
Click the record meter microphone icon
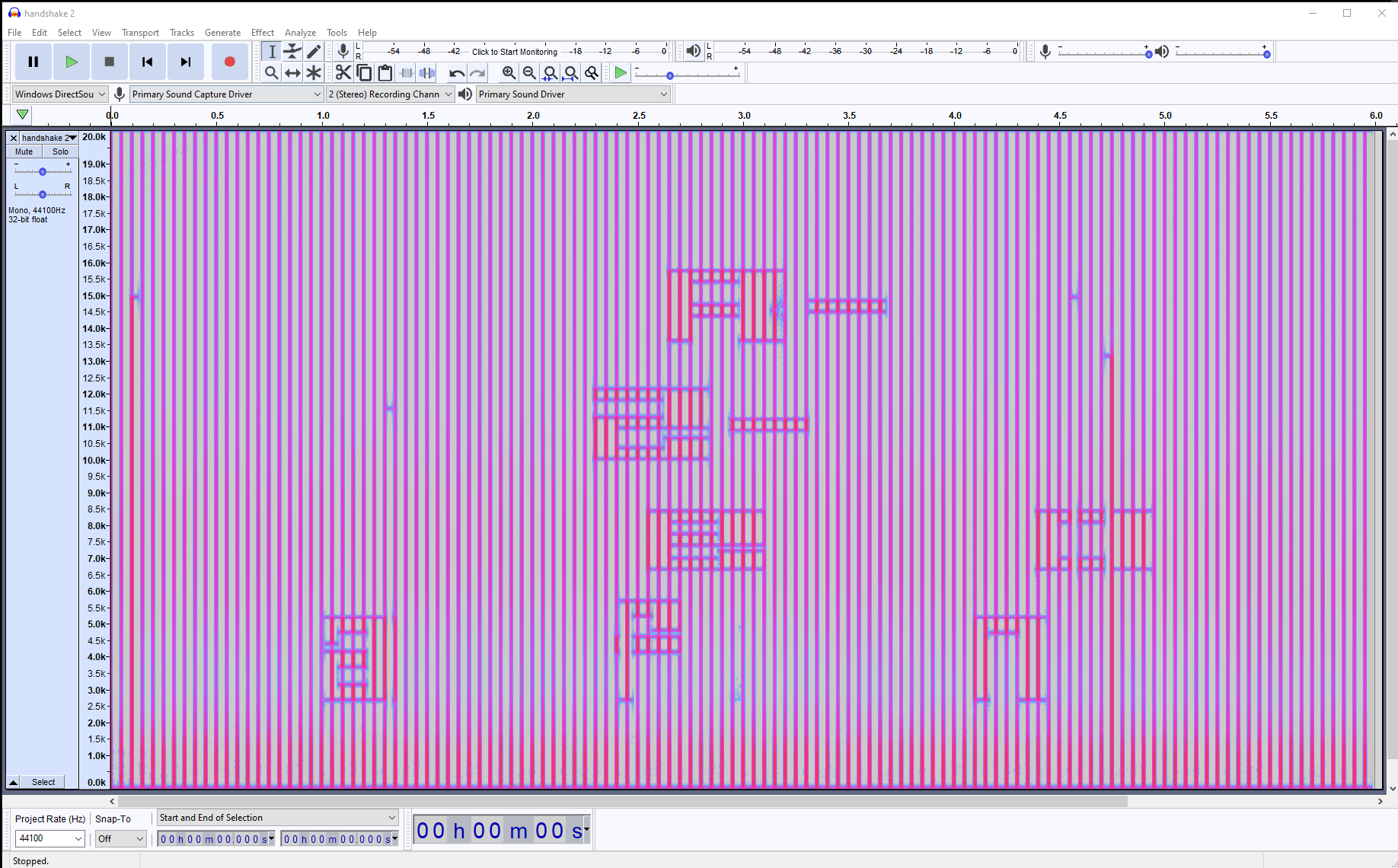343,51
